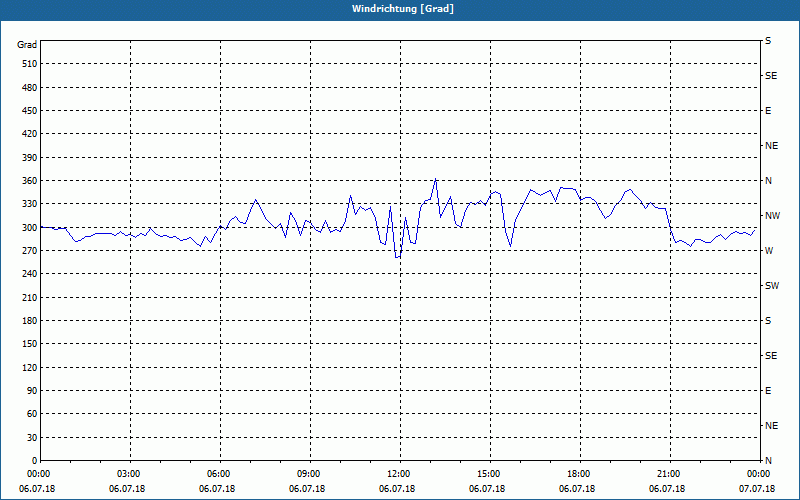The image size is (800, 500).
Task: Click the 90 value on the left axis
Action: coord(32,390)
